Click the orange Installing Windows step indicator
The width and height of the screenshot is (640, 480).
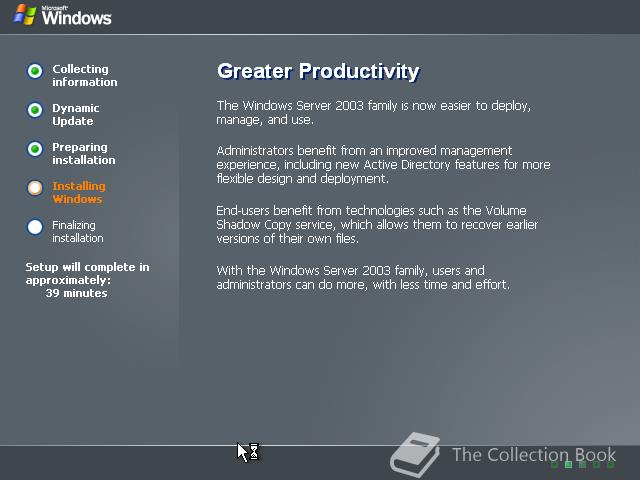point(35,188)
